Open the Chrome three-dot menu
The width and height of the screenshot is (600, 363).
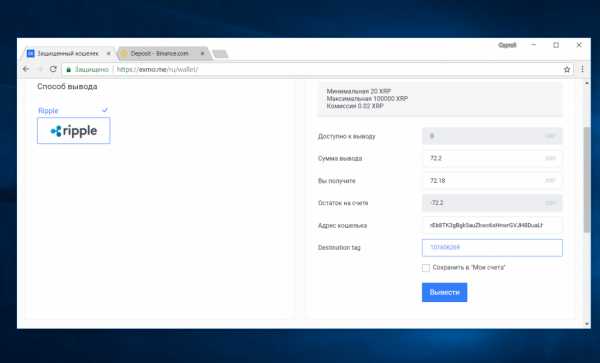tap(582, 69)
